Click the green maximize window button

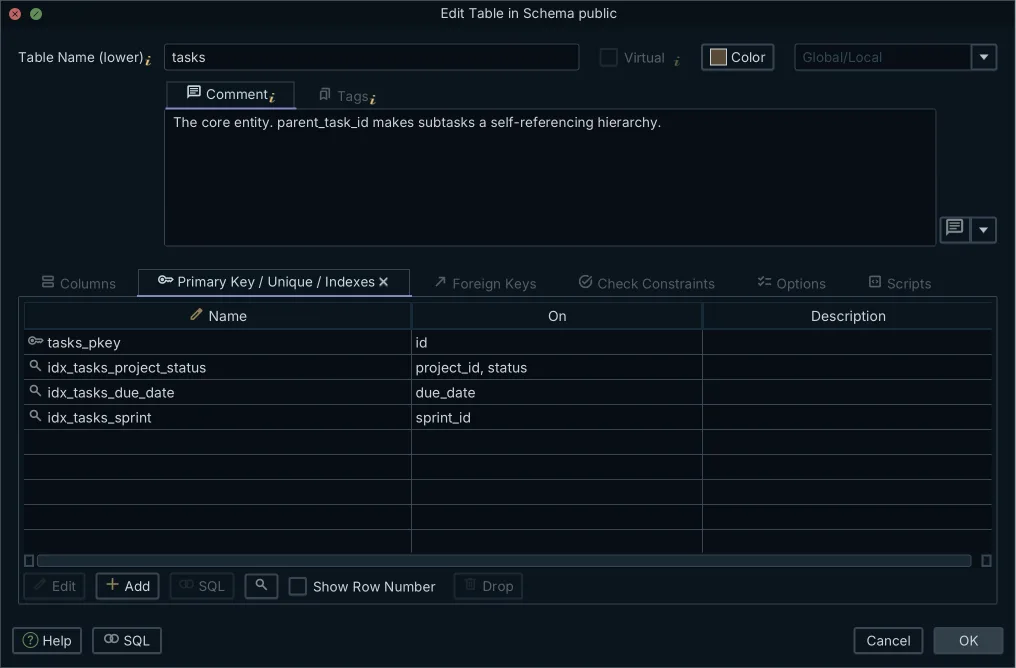pos(36,14)
